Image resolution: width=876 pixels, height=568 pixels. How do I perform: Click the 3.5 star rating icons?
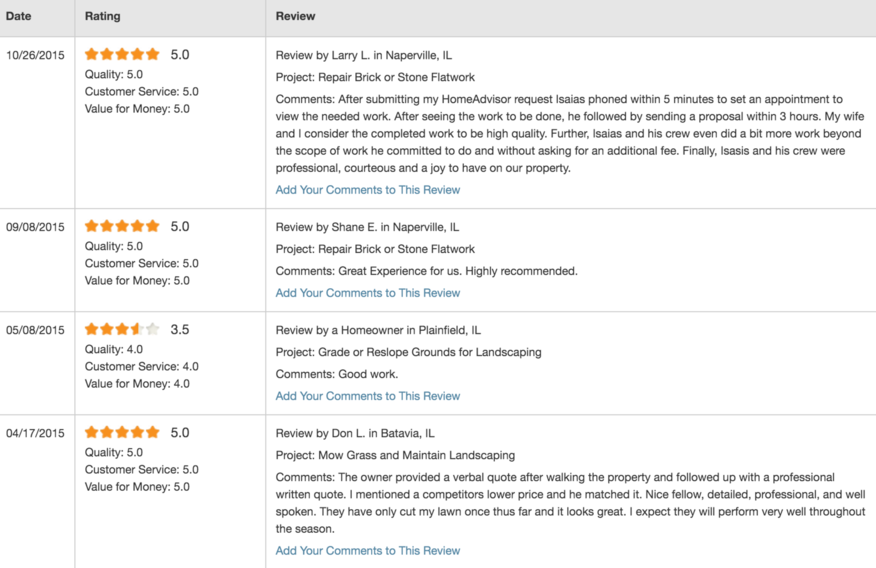coord(122,329)
